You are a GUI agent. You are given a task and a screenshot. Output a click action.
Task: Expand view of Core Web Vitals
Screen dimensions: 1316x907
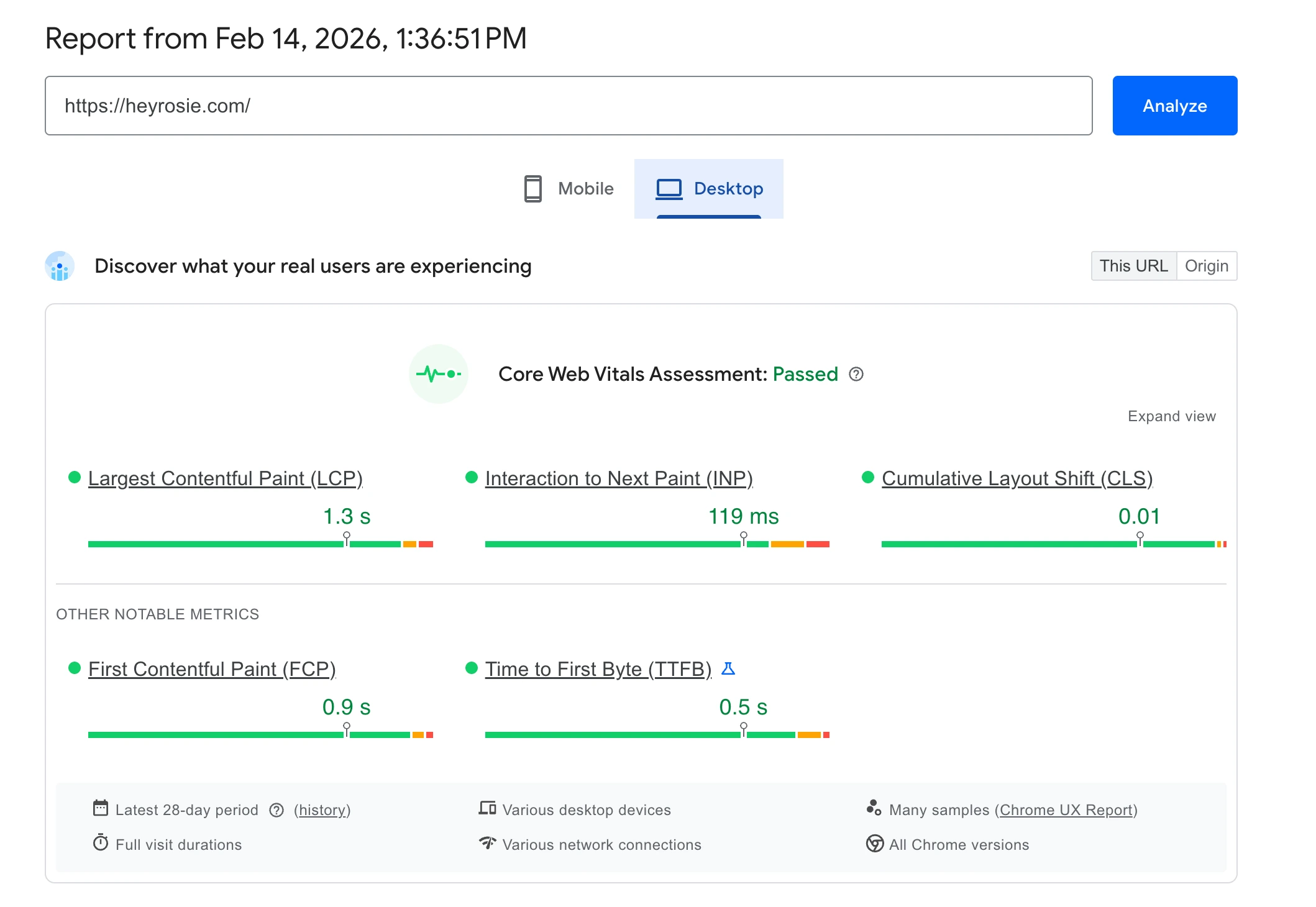pyautogui.click(x=1171, y=416)
